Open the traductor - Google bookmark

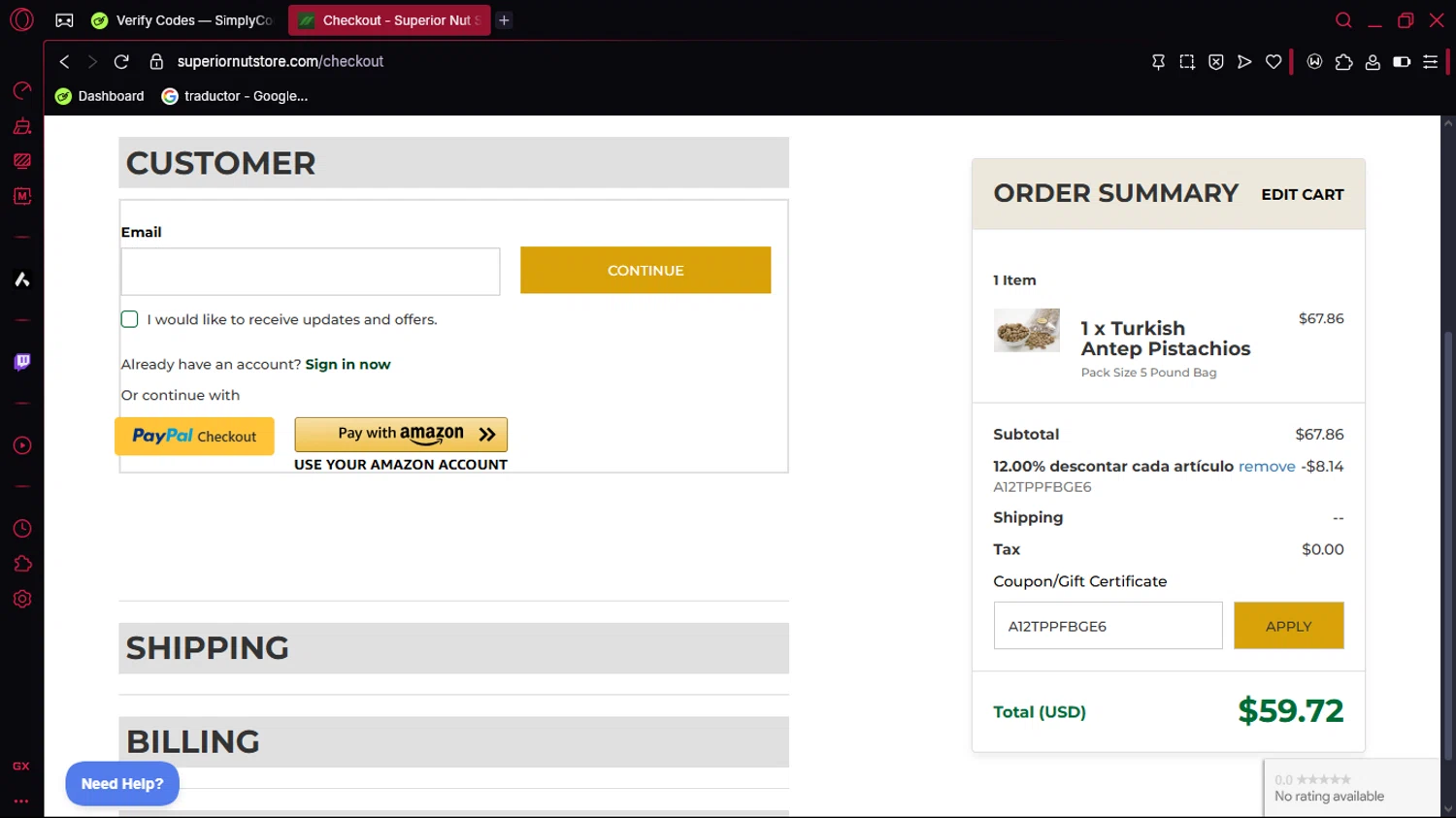[235, 96]
